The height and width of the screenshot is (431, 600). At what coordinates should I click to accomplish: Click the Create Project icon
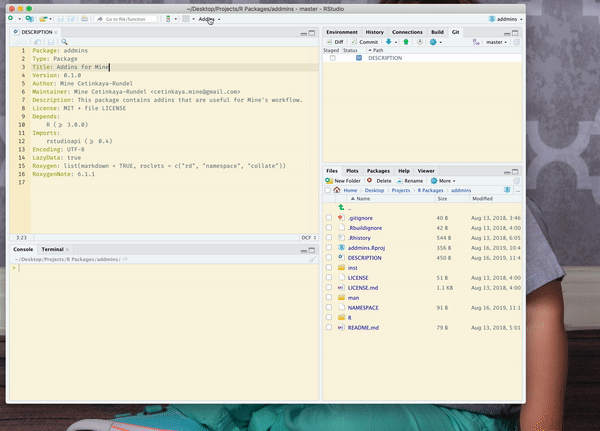(29, 19)
